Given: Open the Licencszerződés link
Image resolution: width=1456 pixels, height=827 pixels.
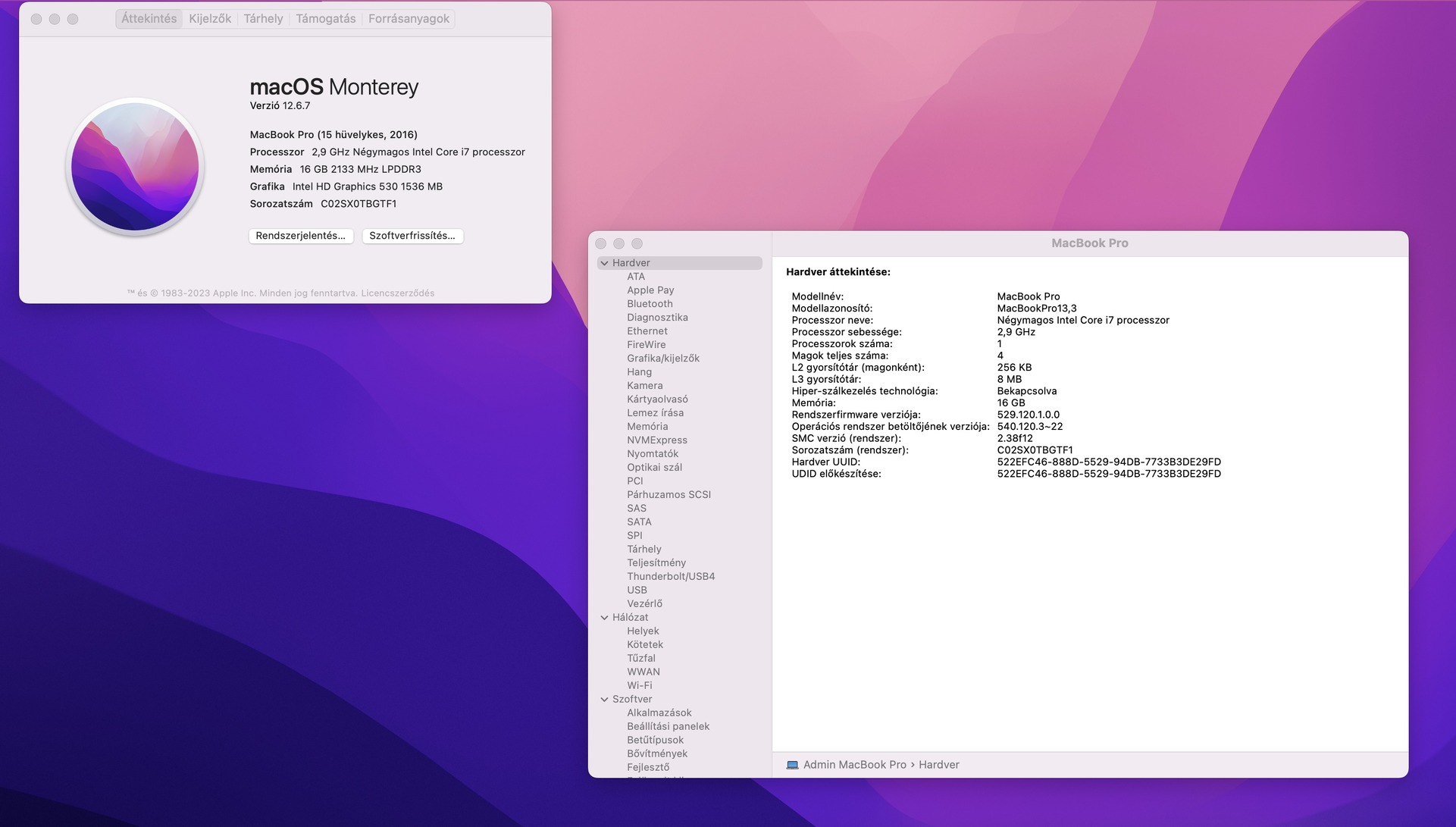Looking at the screenshot, I should tap(397, 293).
